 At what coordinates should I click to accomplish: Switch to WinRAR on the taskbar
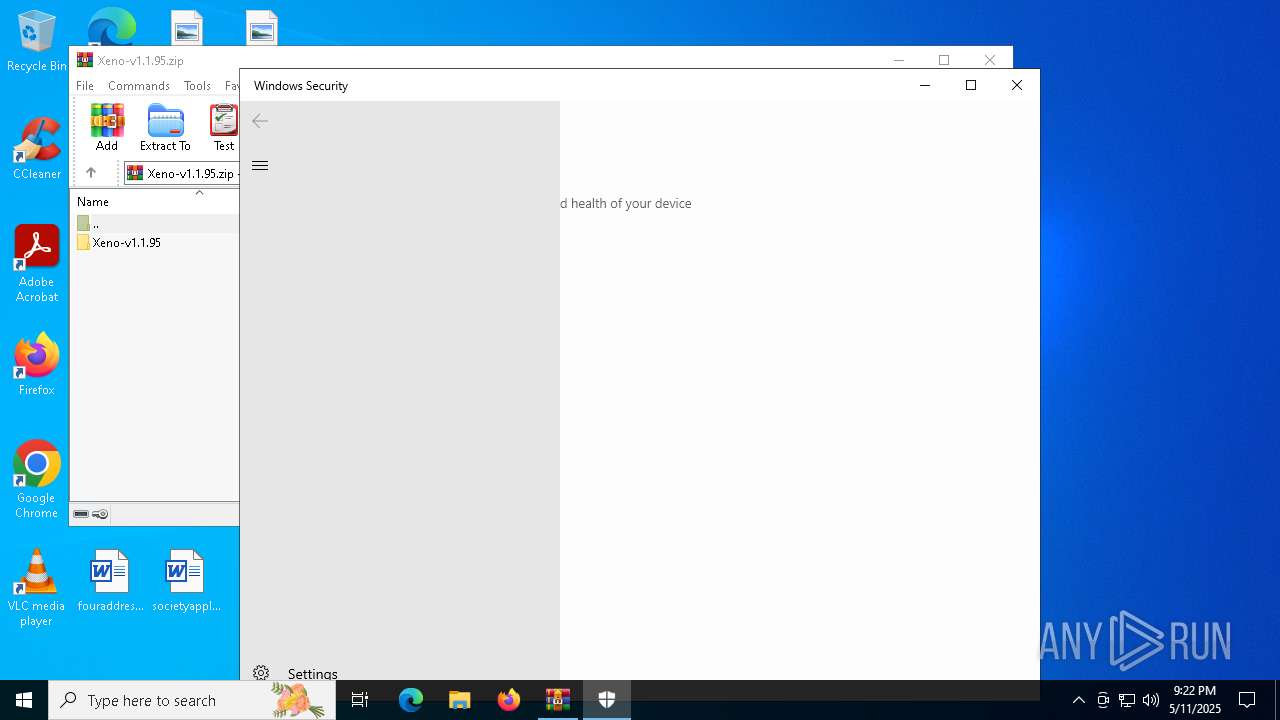pyautogui.click(x=558, y=700)
